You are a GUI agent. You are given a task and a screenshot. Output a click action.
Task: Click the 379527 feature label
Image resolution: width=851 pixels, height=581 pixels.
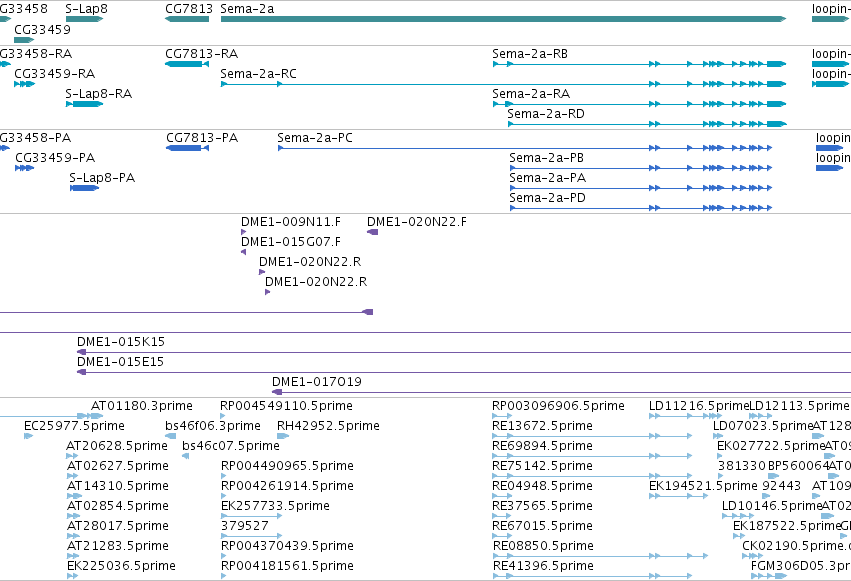pyautogui.click(x=245, y=526)
